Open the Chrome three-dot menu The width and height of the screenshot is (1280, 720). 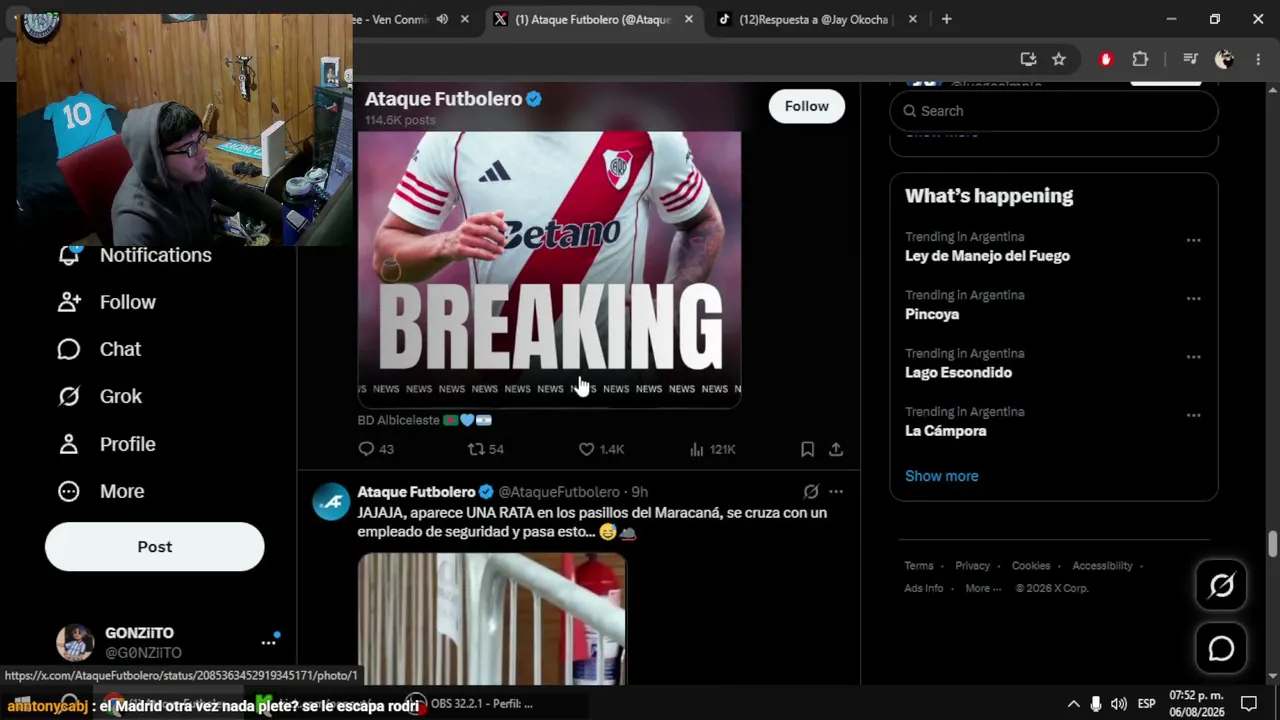1256,59
